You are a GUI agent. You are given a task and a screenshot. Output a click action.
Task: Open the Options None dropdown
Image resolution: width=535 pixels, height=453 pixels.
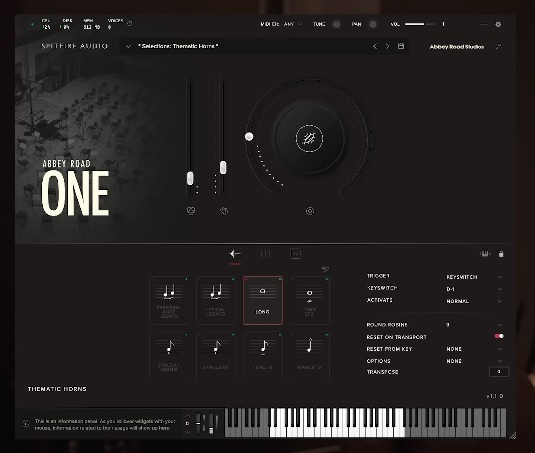point(474,361)
